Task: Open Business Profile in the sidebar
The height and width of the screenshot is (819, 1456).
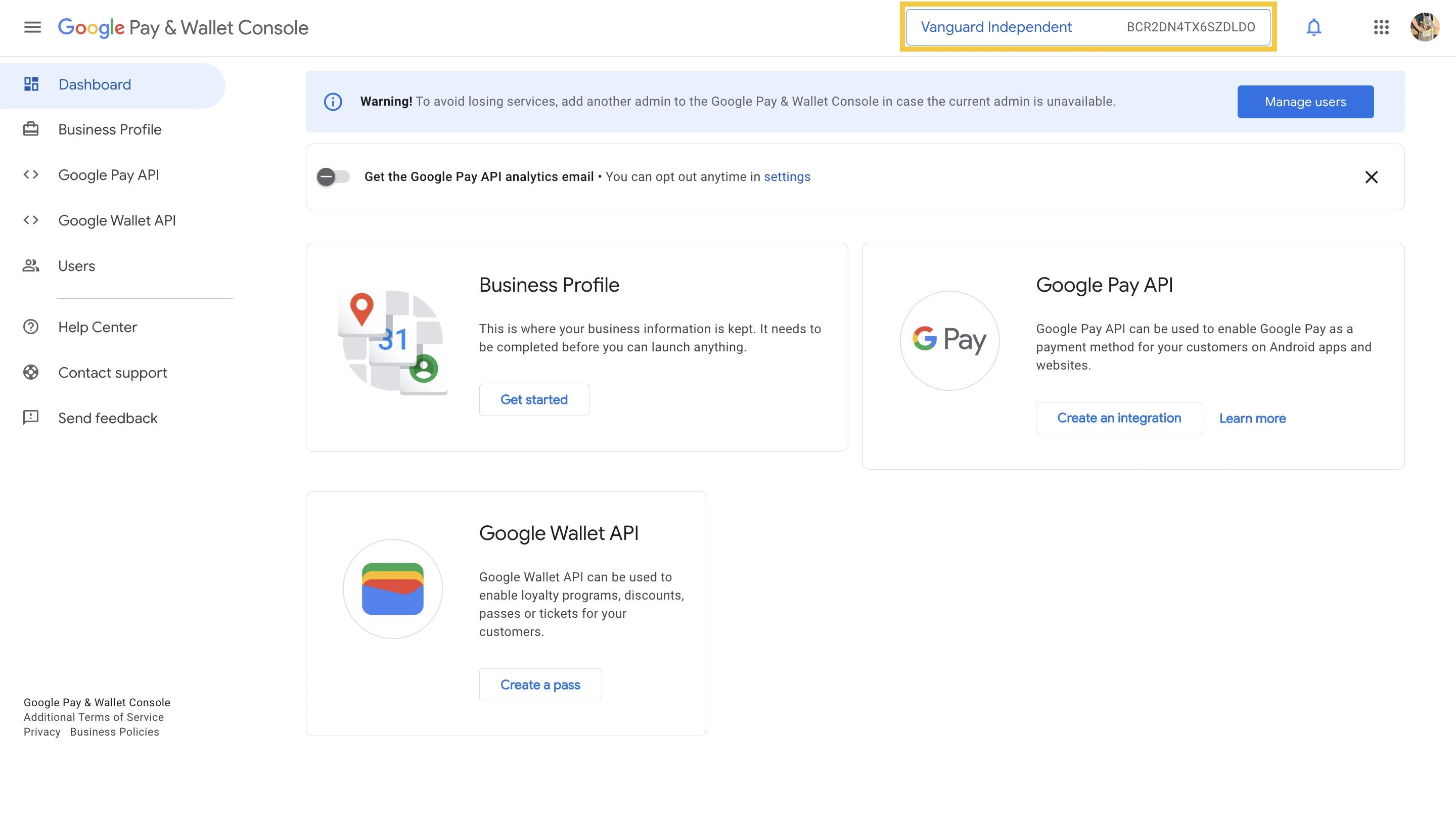Action: point(110,129)
